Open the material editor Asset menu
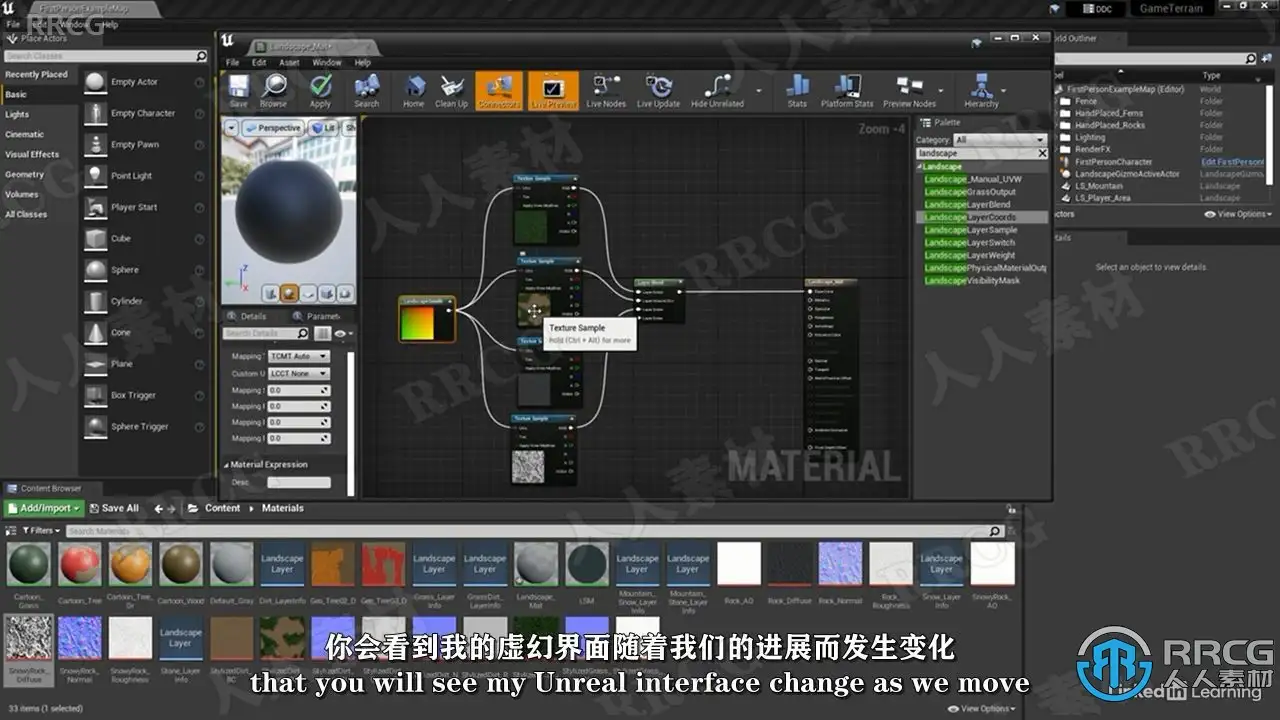 click(x=289, y=62)
